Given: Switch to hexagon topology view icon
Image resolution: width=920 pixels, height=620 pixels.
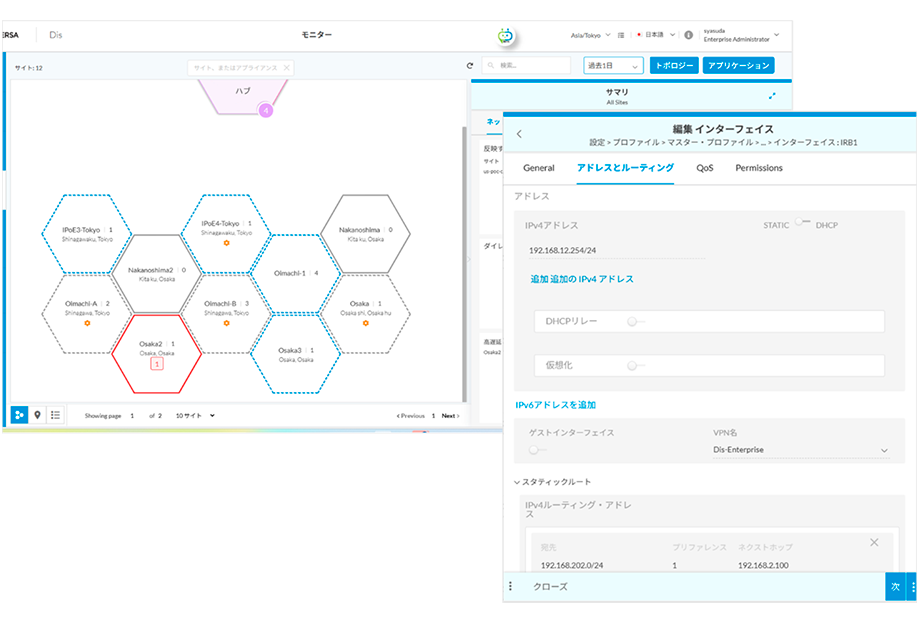Looking at the screenshot, I should [x=20, y=415].
